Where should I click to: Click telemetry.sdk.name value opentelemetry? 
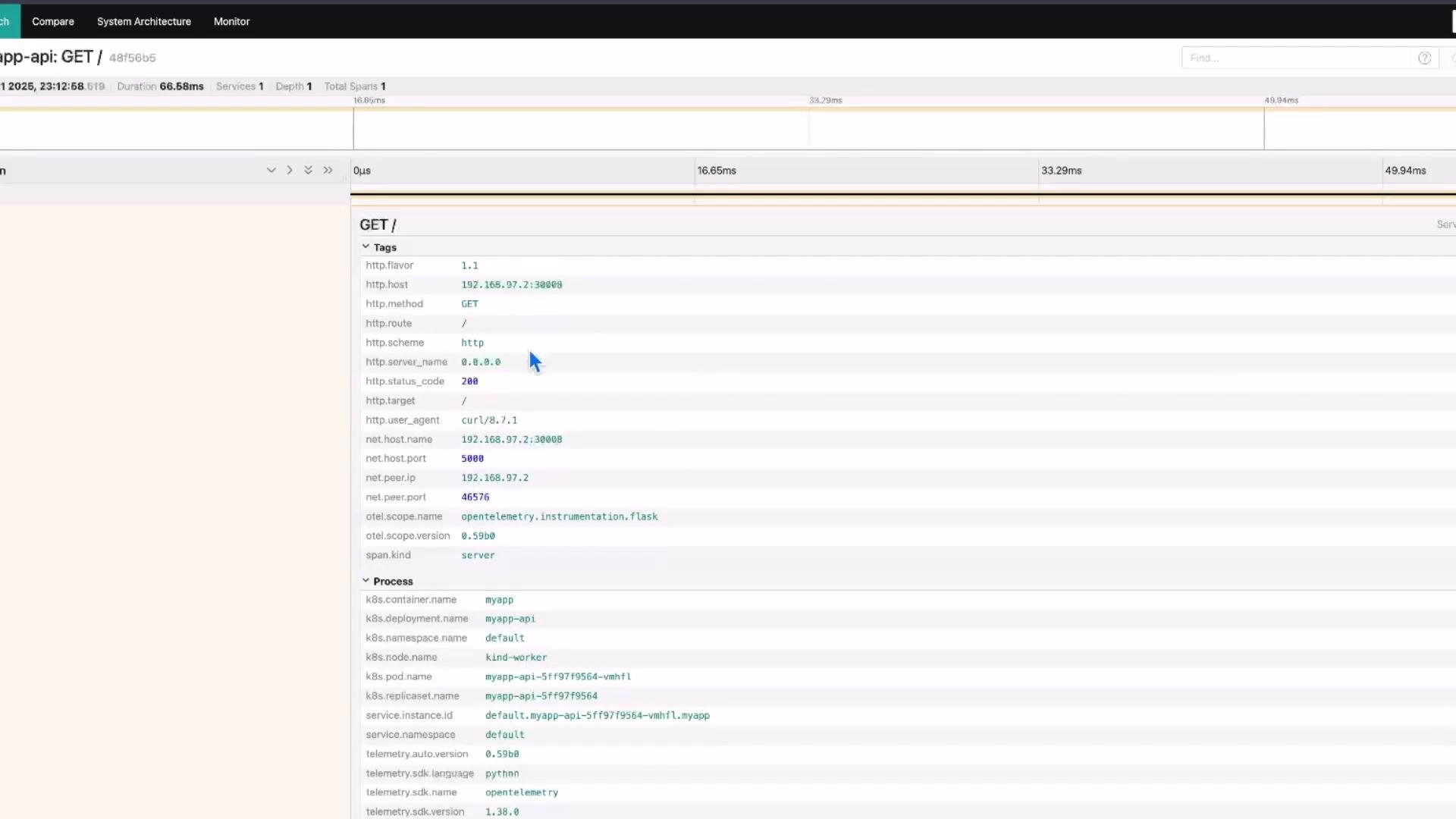coord(522,792)
